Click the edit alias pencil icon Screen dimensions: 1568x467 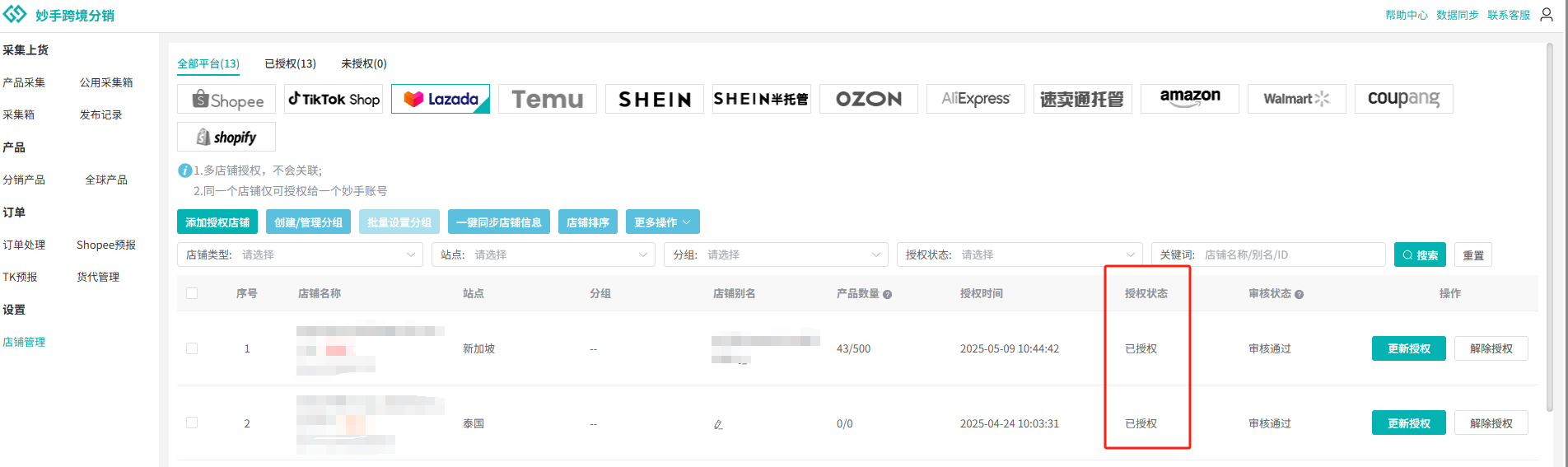tap(718, 424)
